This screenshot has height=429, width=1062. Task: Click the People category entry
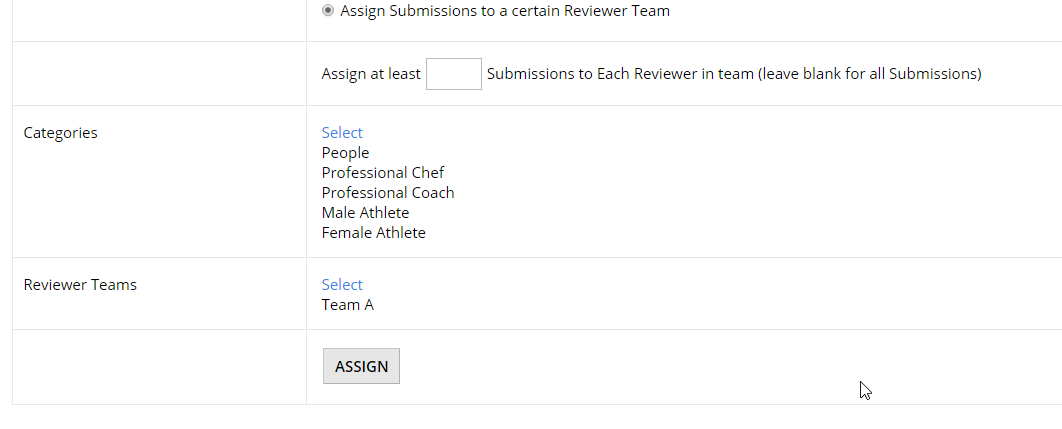point(345,153)
